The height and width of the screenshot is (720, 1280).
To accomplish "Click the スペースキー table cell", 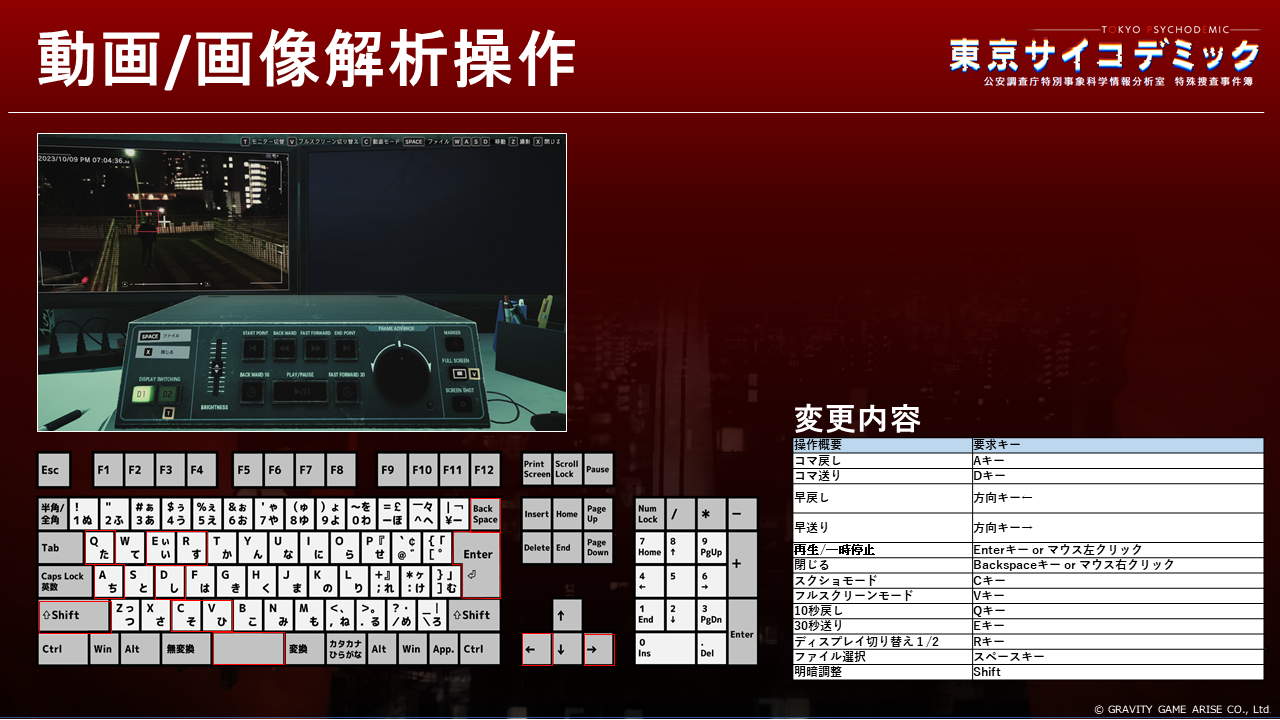I will 1117,657.
